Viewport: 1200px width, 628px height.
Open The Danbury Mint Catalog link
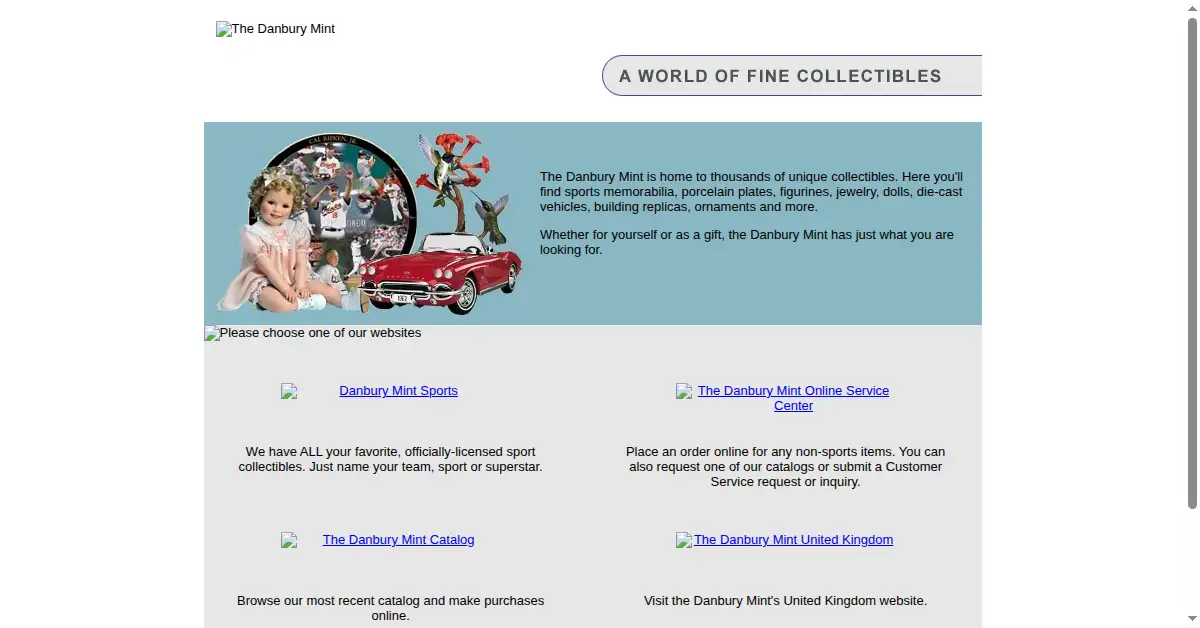[398, 540]
